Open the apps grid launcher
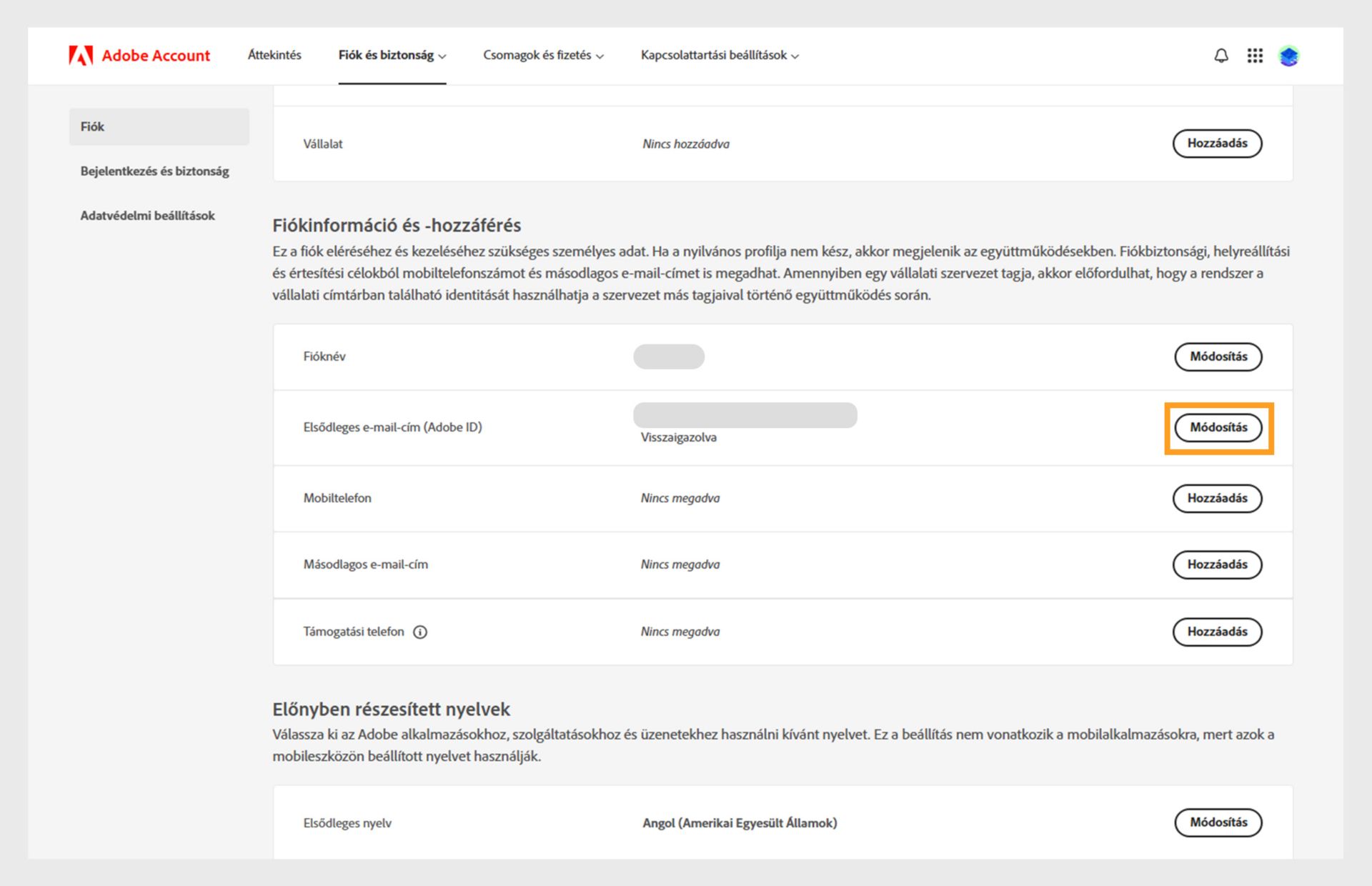 coord(1255,56)
